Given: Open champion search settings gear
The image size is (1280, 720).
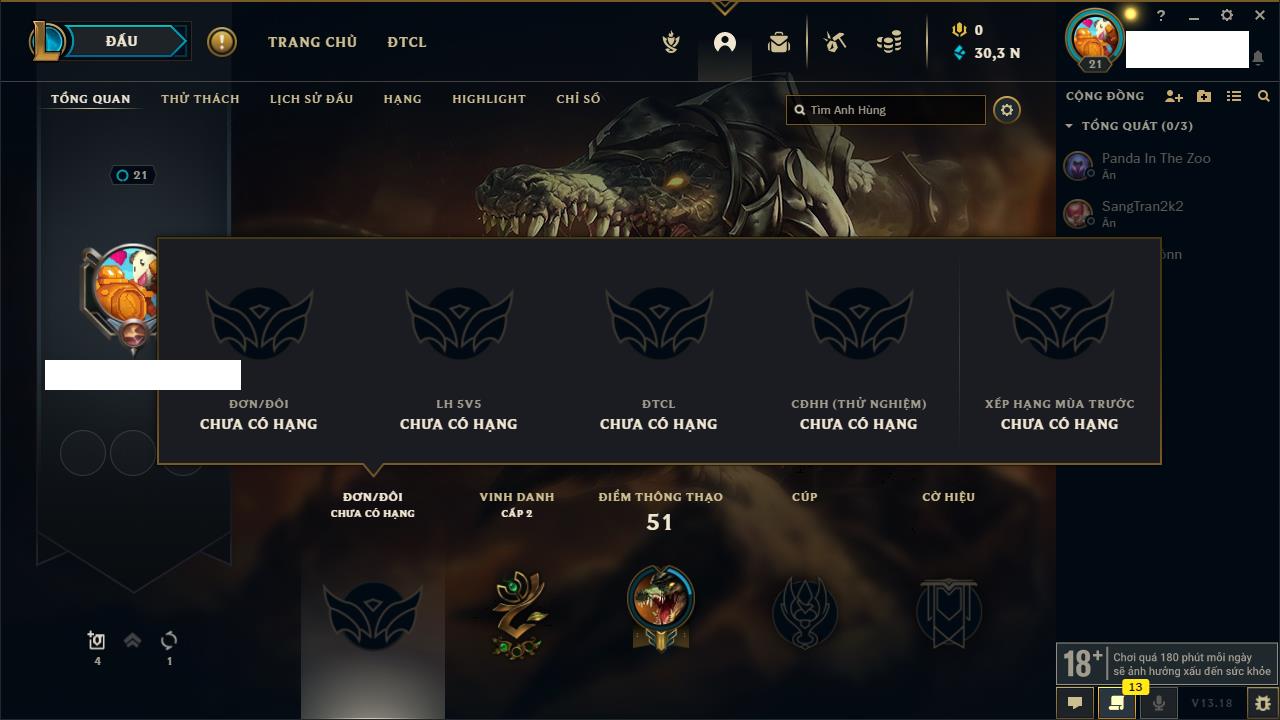Looking at the screenshot, I should (x=1007, y=110).
